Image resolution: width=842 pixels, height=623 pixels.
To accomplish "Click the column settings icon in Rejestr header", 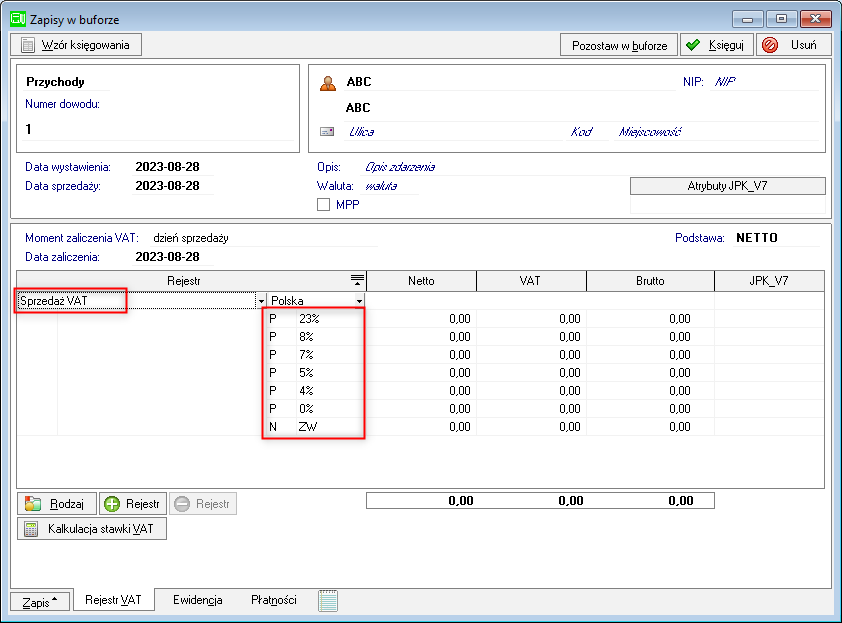I will pos(357,280).
